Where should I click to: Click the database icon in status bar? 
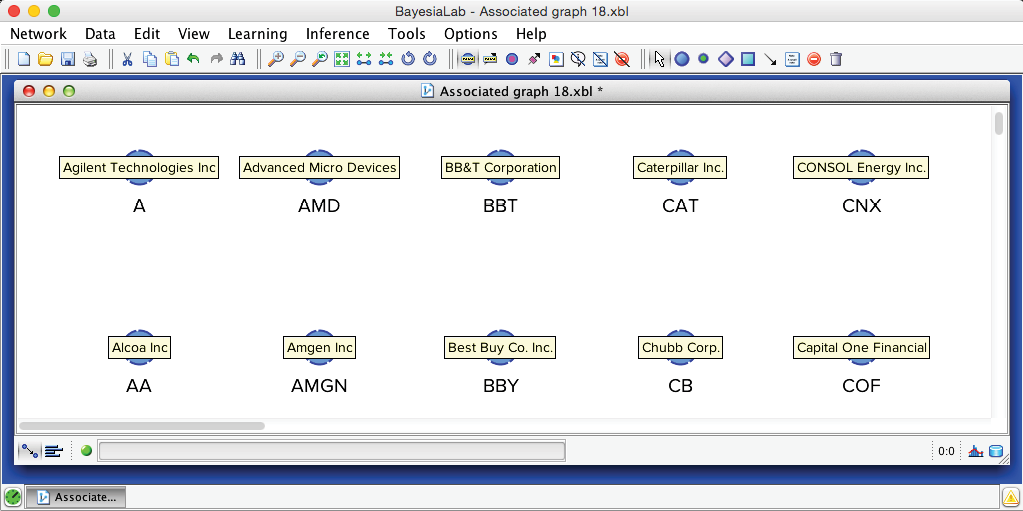coord(995,451)
